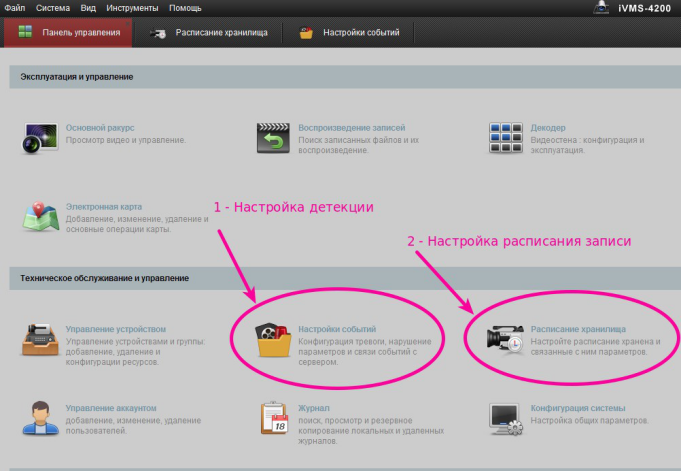Open the Декодер video wall icon
The width and height of the screenshot is (682, 471).
coord(506,139)
